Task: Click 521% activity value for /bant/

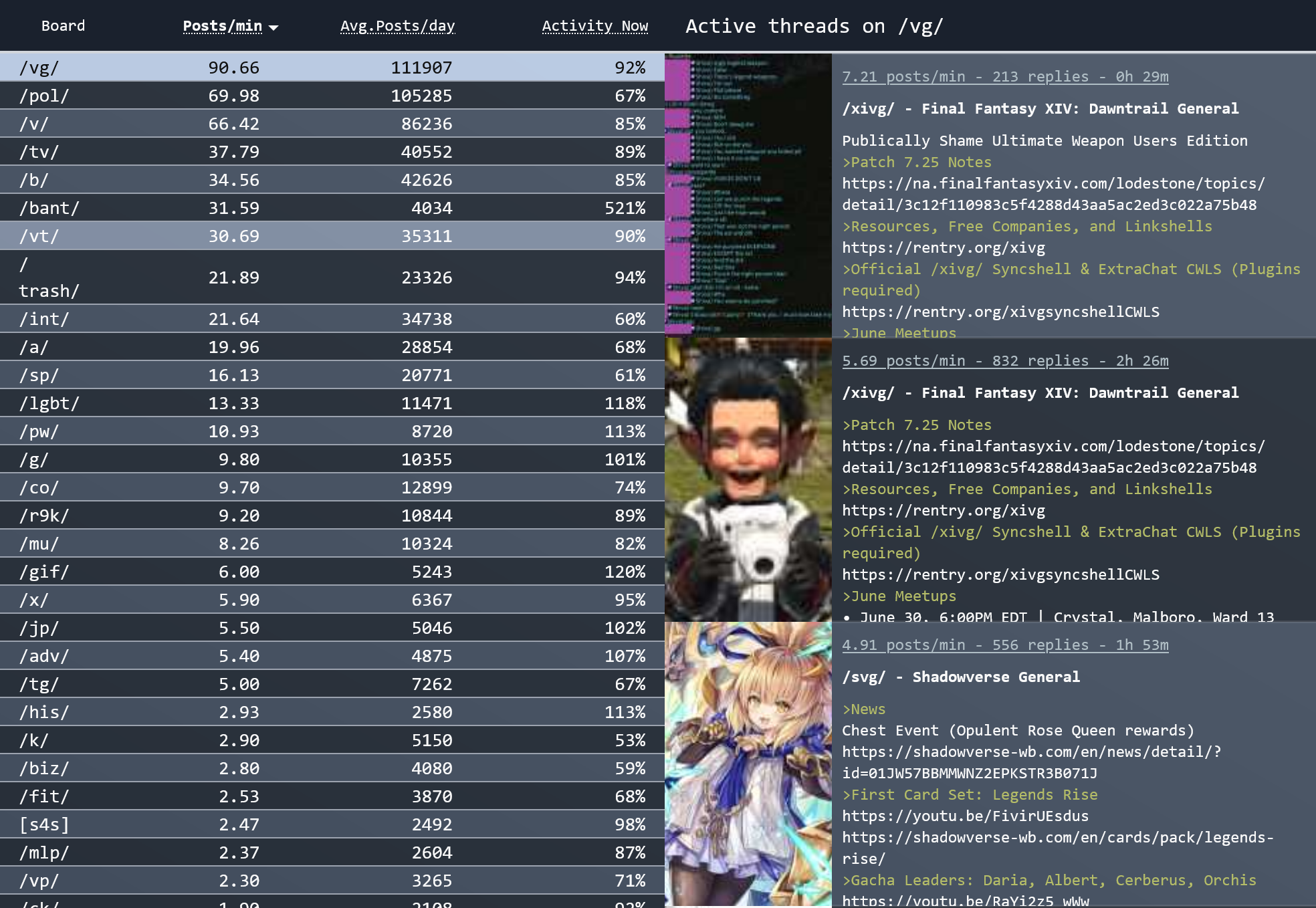Action: (625, 208)
